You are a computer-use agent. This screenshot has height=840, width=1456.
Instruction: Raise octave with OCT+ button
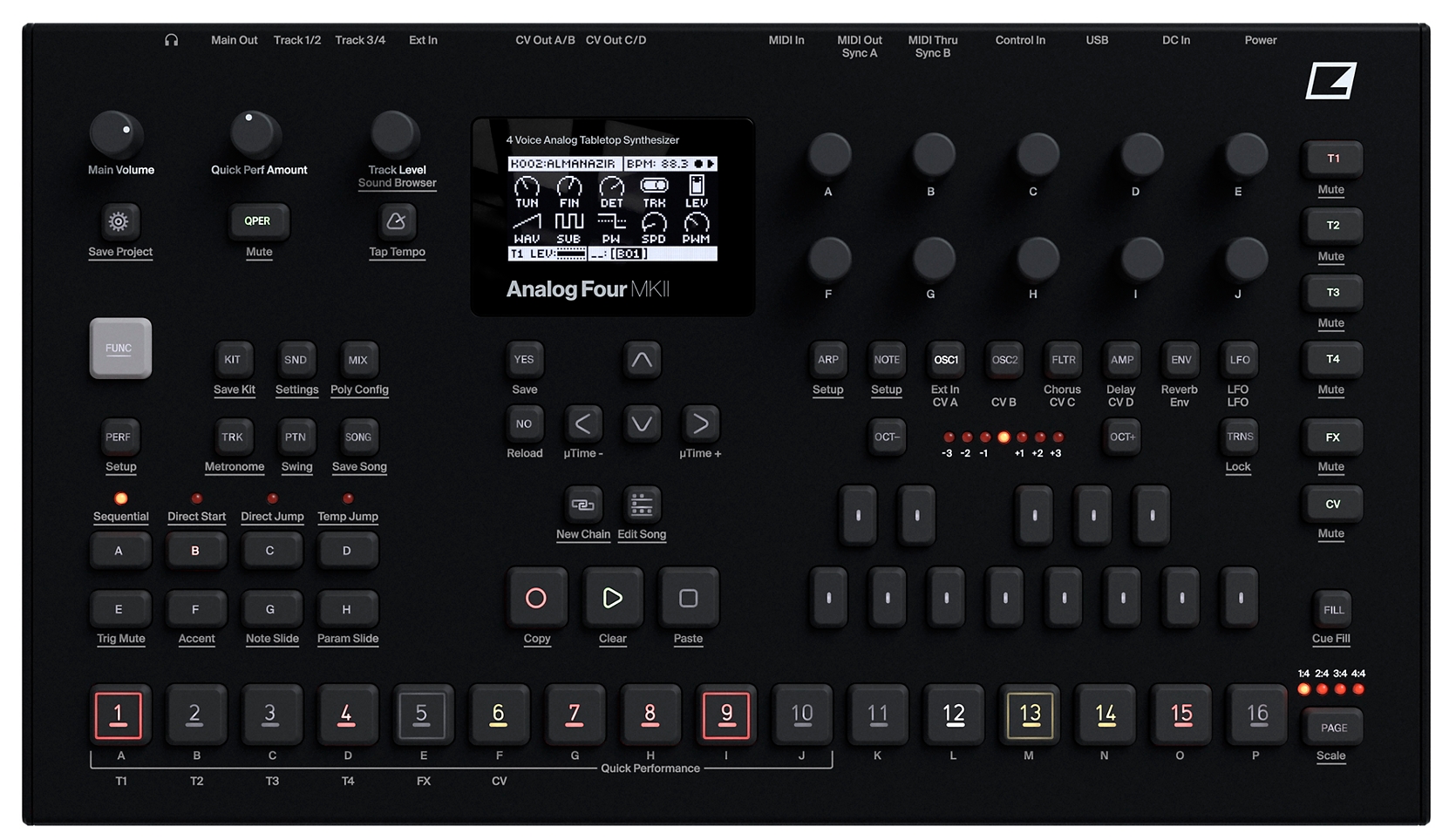1122,437
